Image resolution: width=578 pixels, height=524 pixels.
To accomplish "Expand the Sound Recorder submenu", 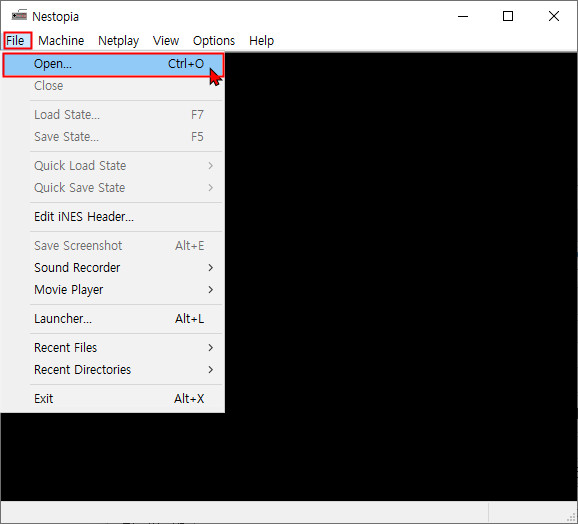I will pos(113,268).
